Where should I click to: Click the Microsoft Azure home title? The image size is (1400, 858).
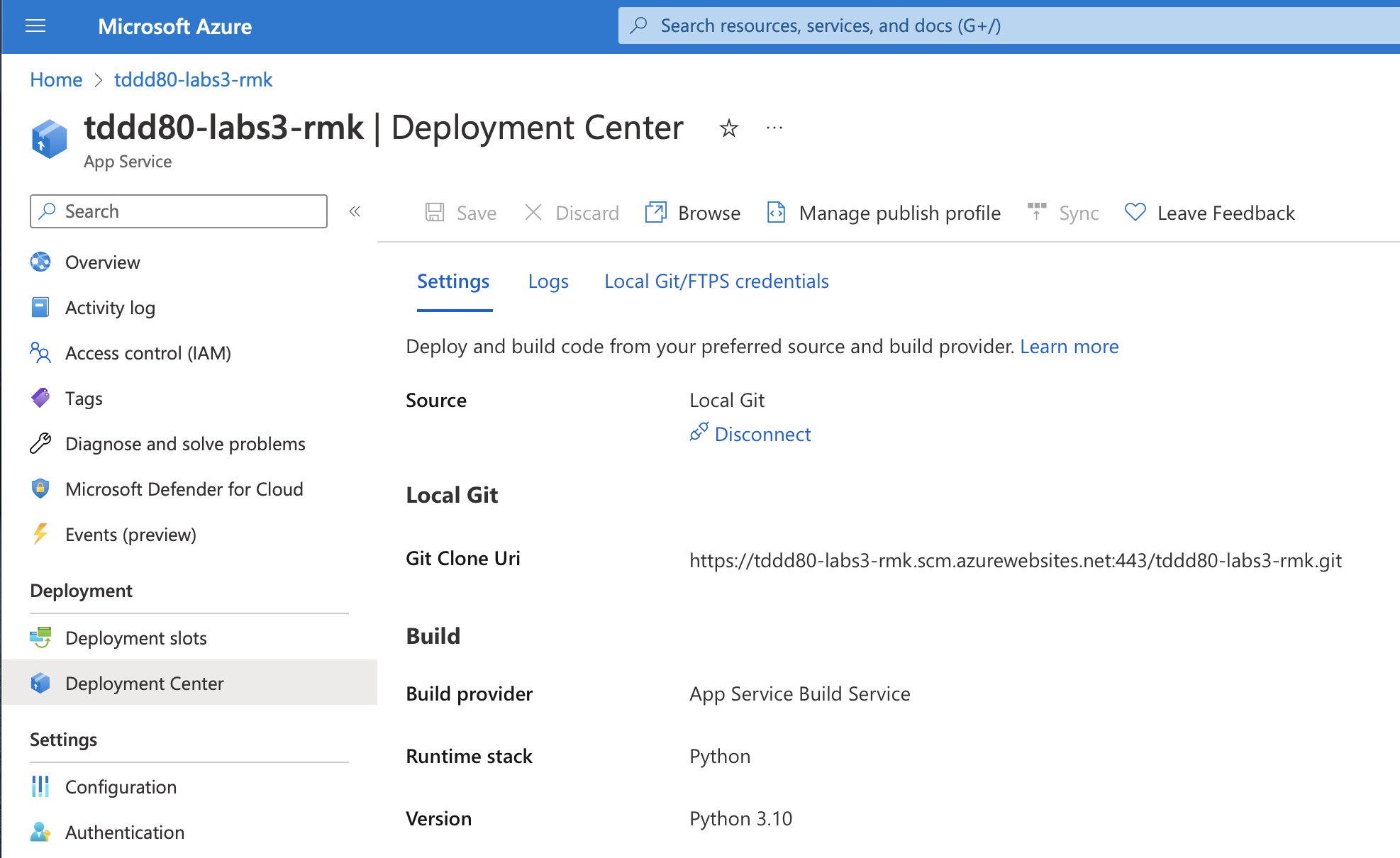[x=174, y=26]
